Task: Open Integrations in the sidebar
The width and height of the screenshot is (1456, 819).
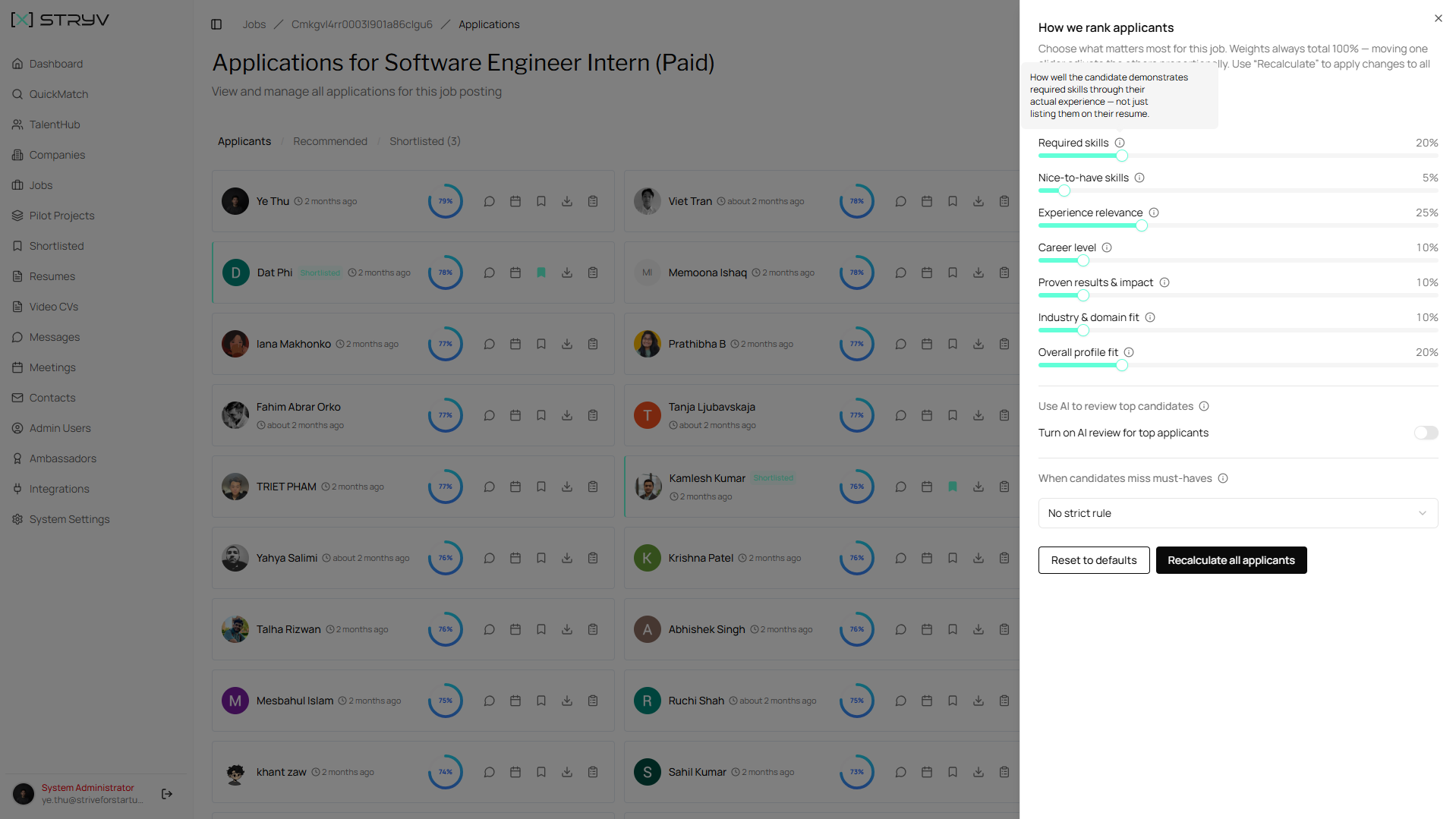Action: (59, 489)
